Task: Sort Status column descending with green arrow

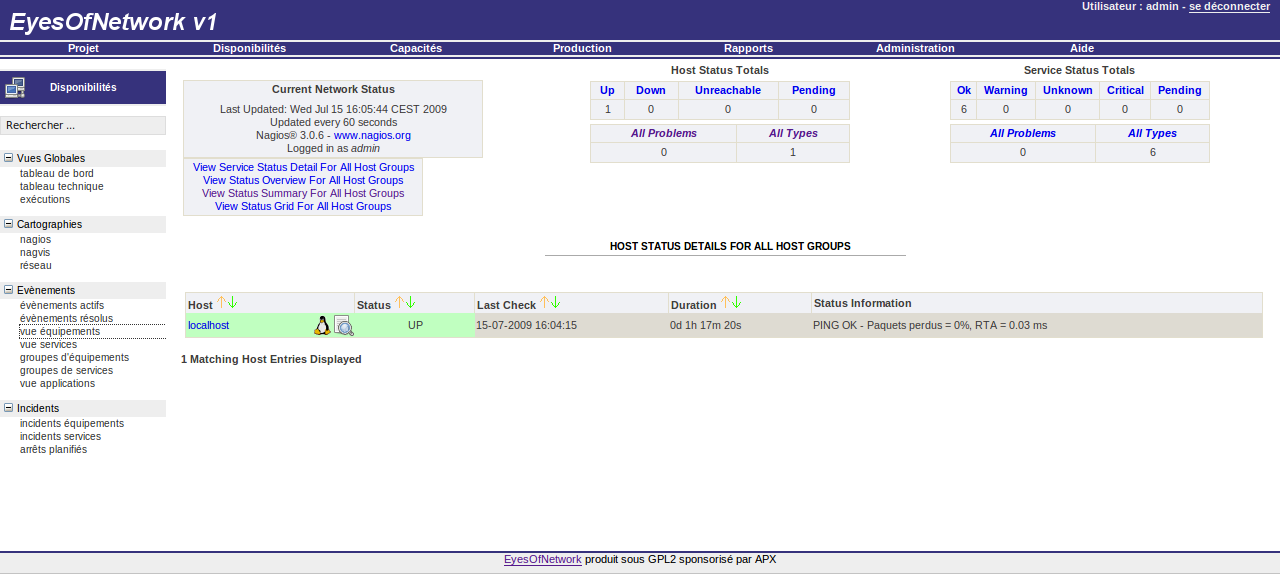Action: coord(410,303)
